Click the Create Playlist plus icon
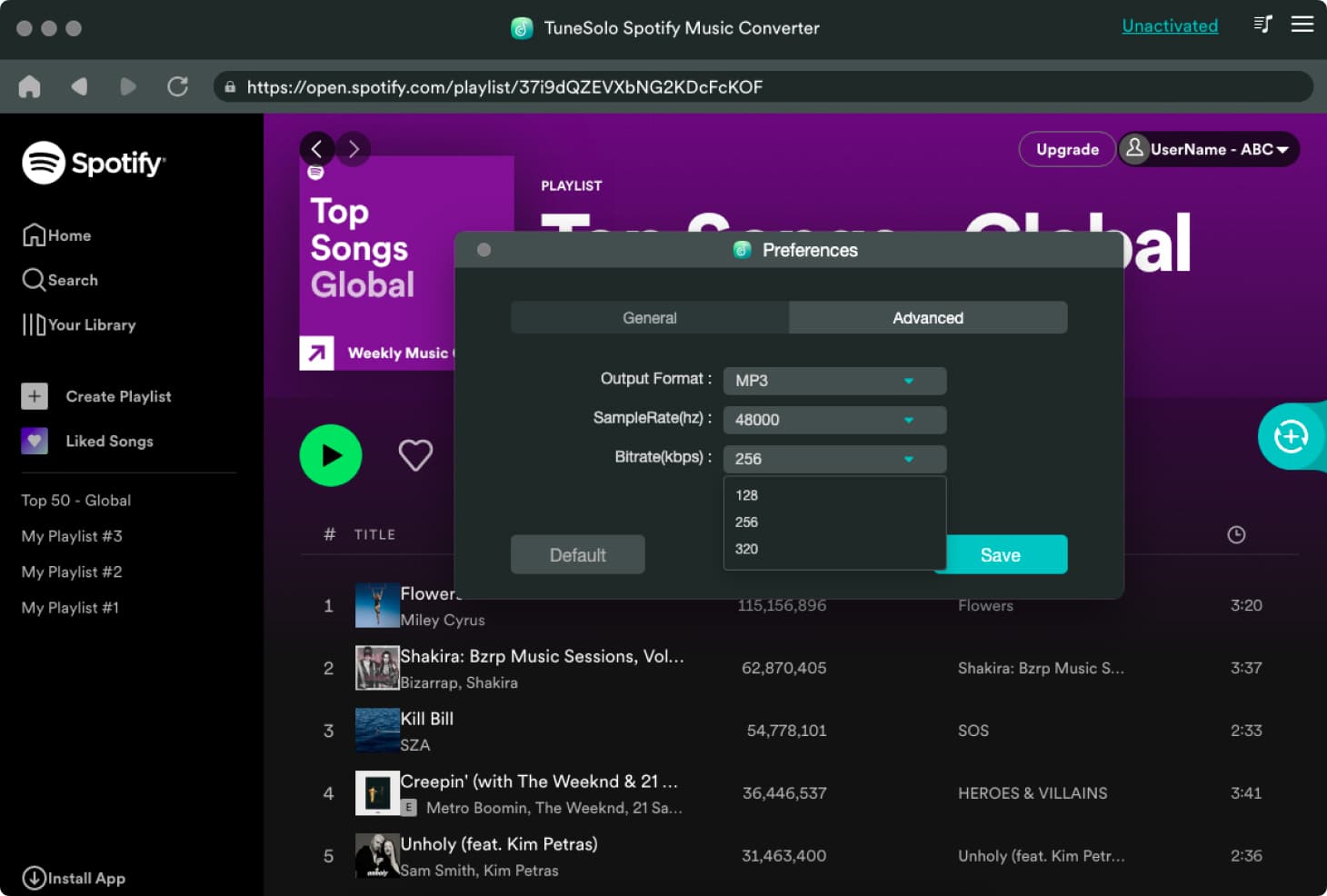 (35, 396)
